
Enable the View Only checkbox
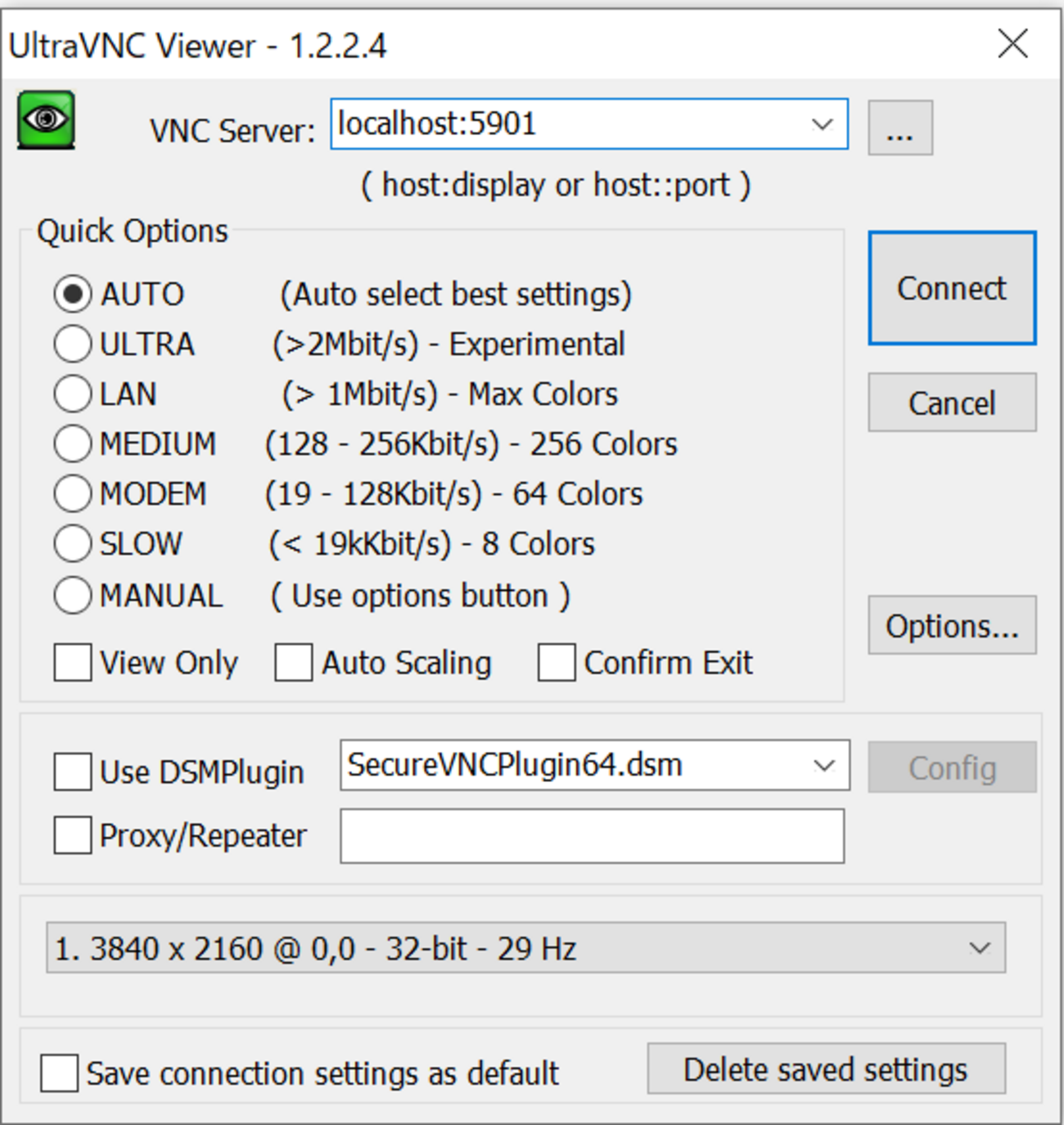pos(73,663)
